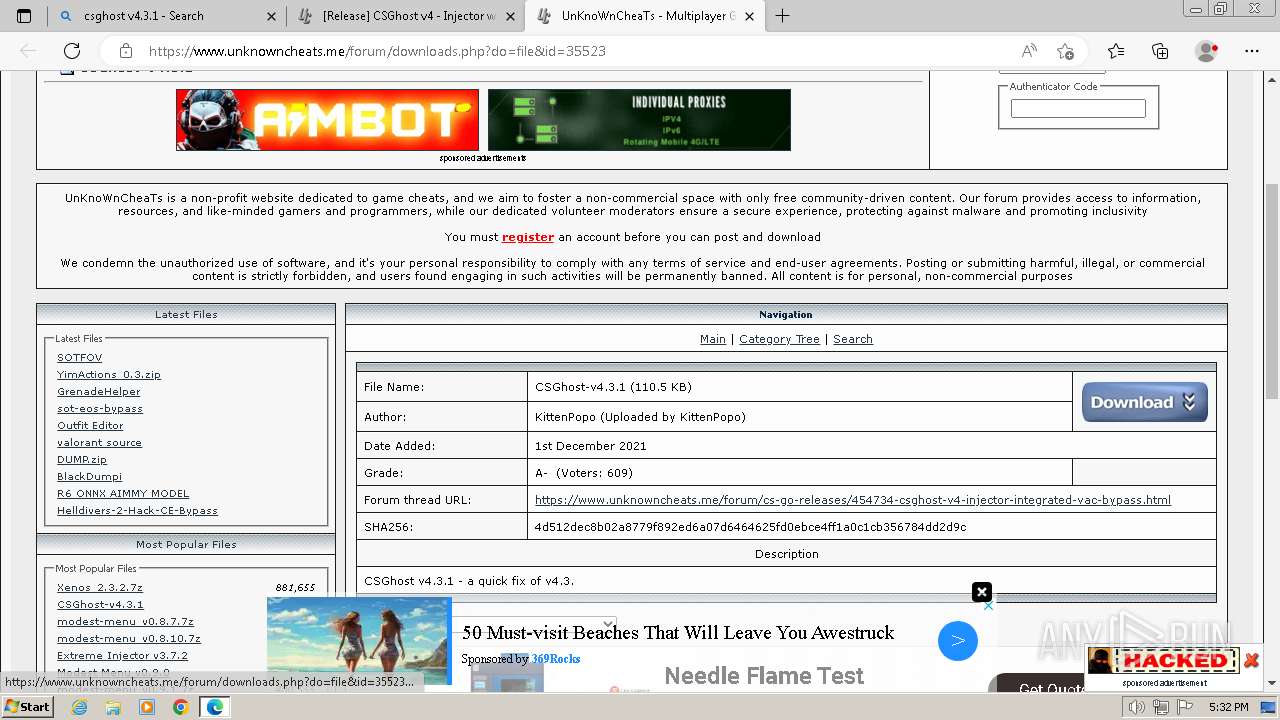Select the SHA256 hash text

click(750, 527)
